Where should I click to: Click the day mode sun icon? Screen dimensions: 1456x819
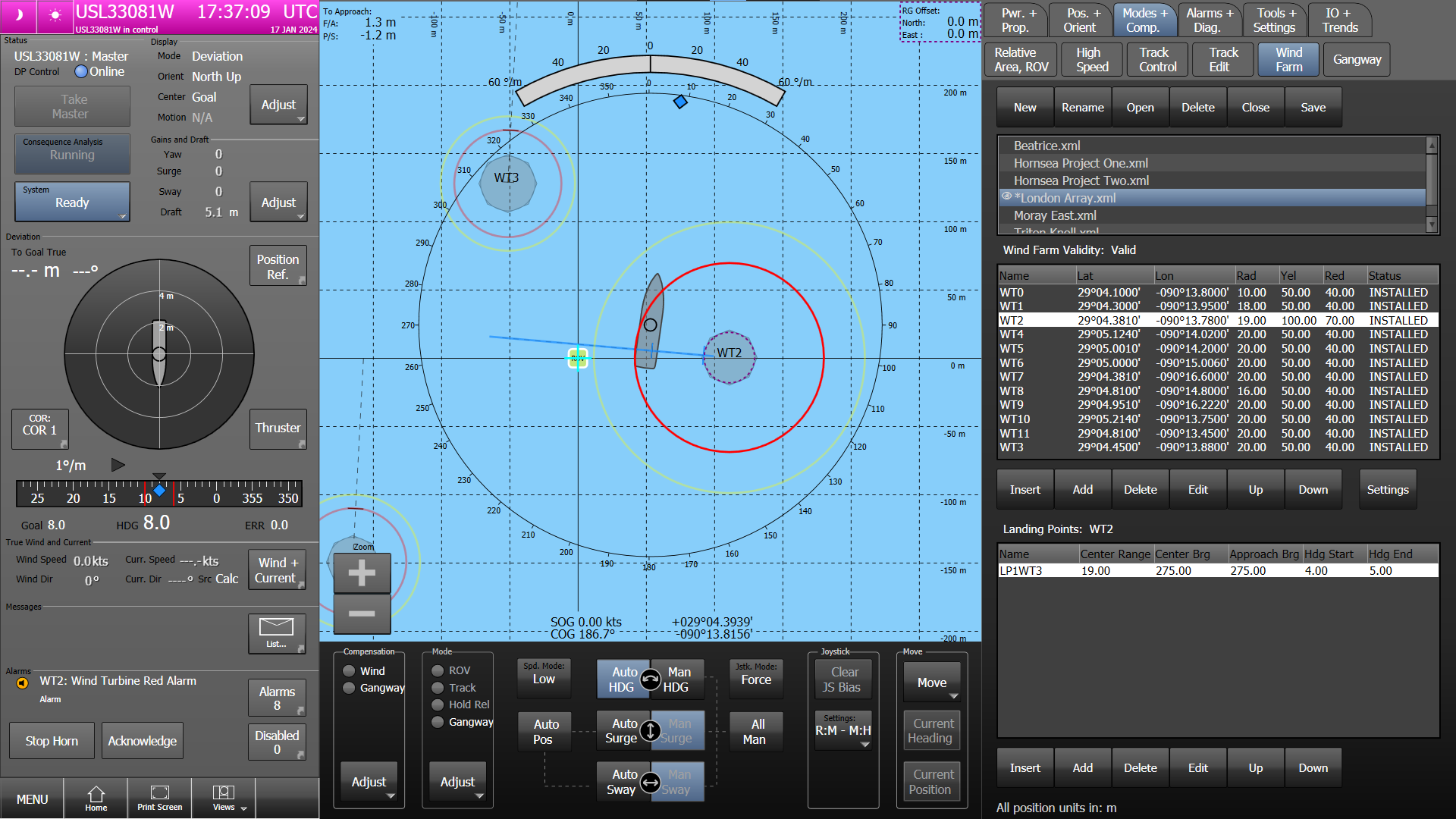(55, 15)
